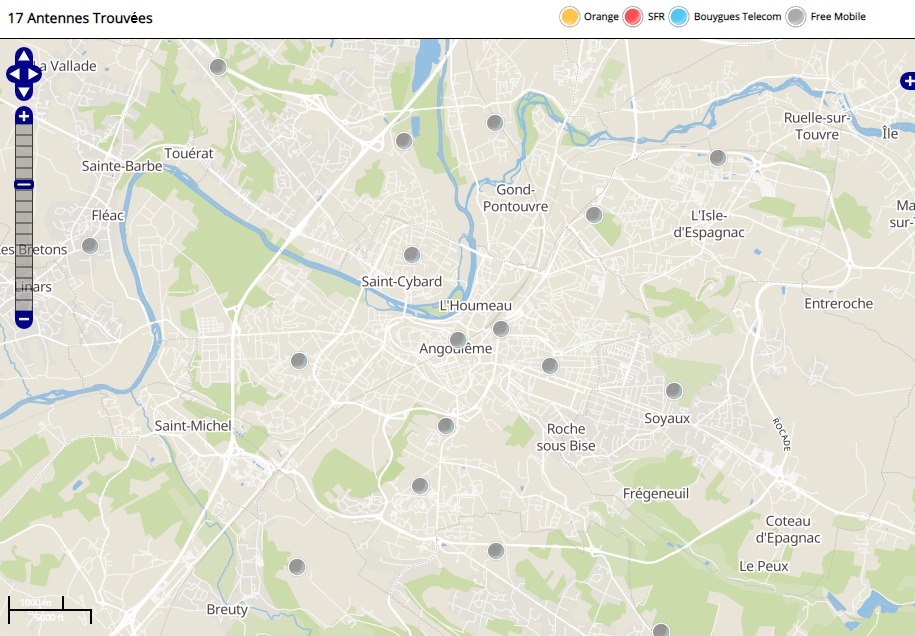
Task: Click the Bouygues Telecom legend label
Action: (x=738, y=17)
